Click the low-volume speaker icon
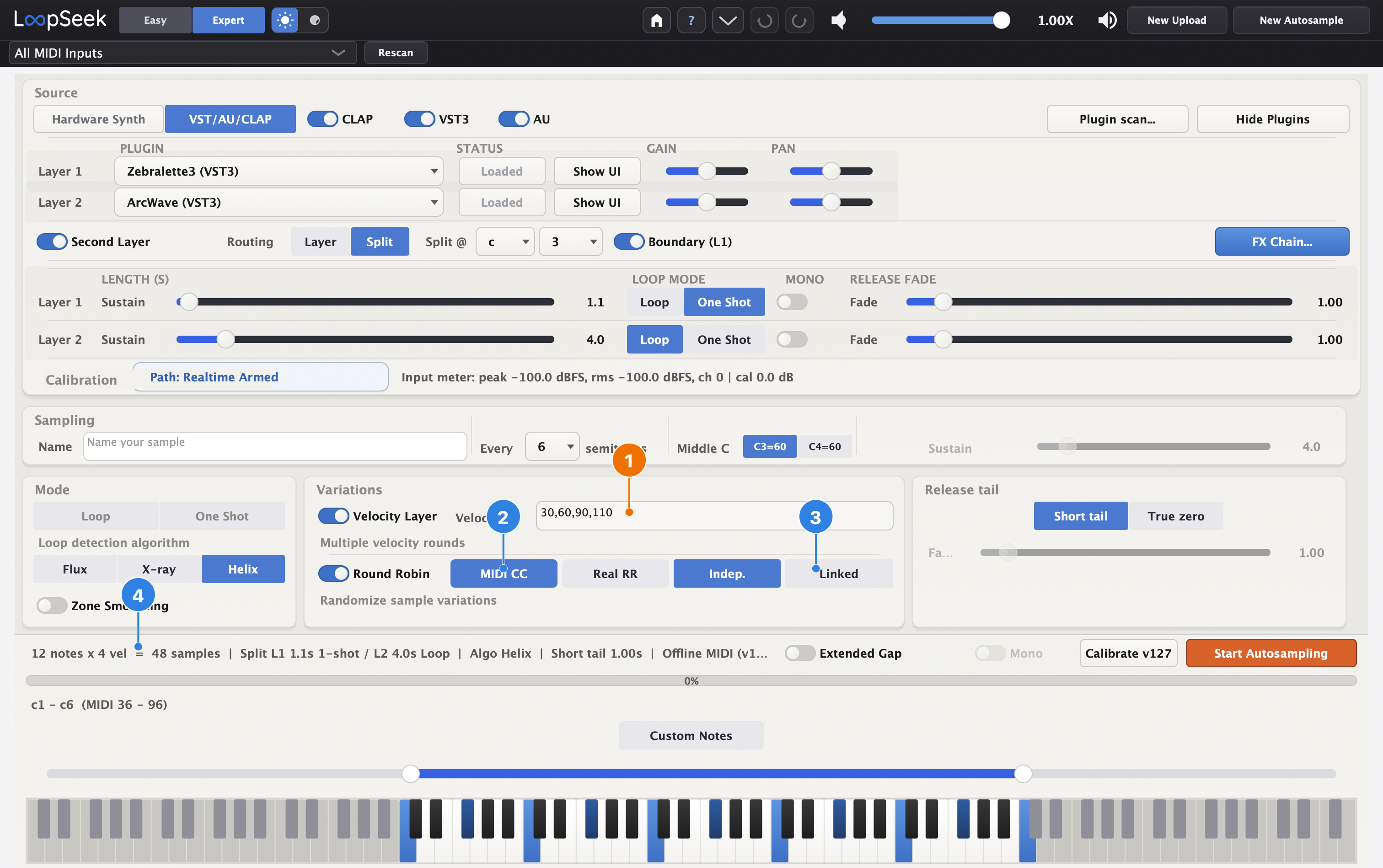 839,21
